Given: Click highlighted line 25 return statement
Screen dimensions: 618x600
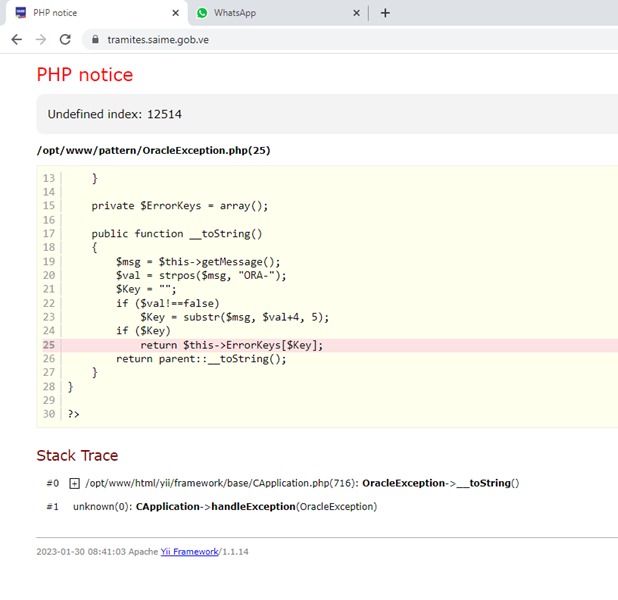Looking at the screenshot, I should [x=232, y=345].
